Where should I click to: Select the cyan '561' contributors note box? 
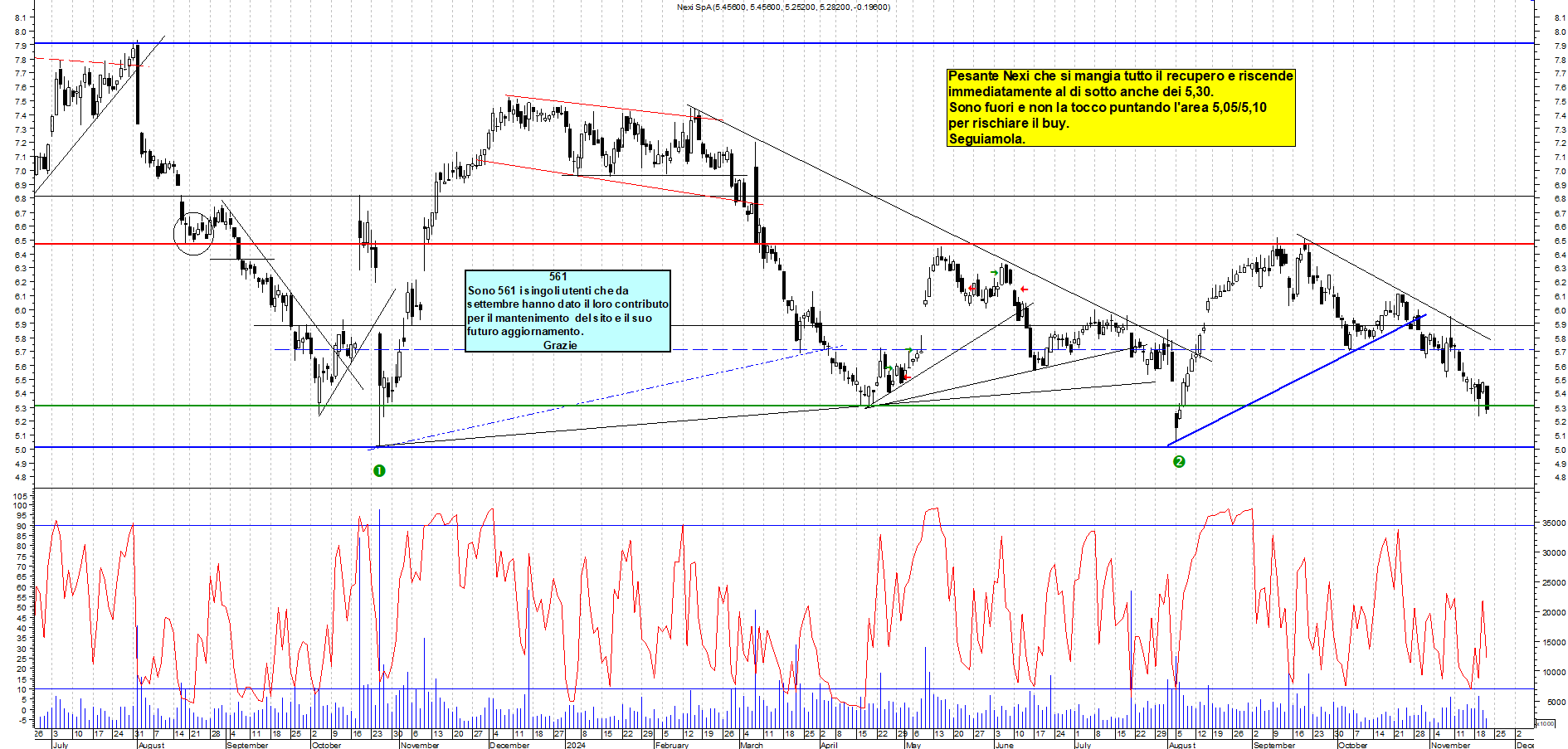(x=567, y=311)
